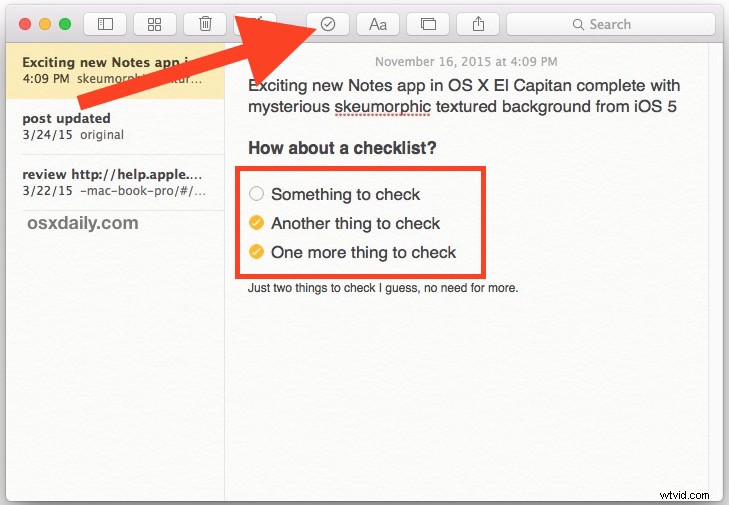Click the 'How about a checklist?' heading
Image resolution: width=729 pixels, height=505 pixels.
point(342,148)
